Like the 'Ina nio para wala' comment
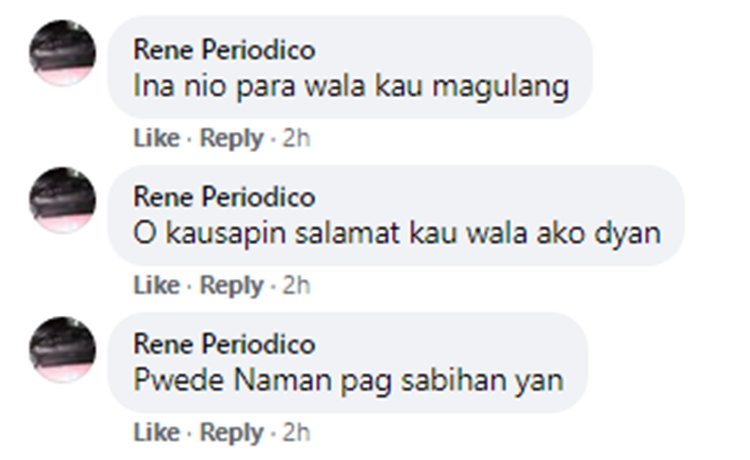 [156, 138]
